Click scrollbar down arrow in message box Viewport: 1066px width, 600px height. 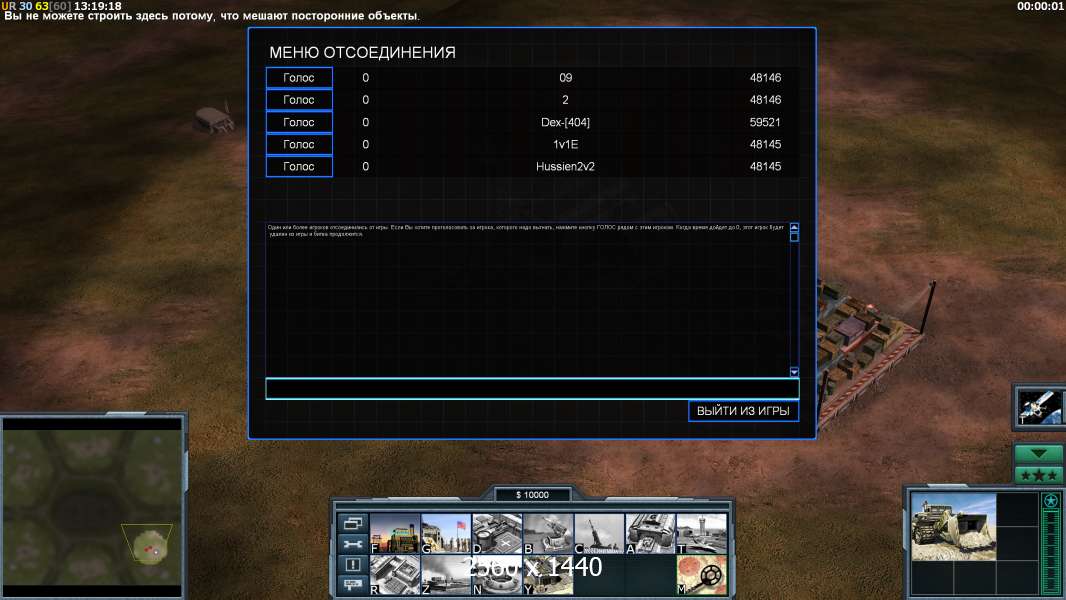click(x=794, y=372)
